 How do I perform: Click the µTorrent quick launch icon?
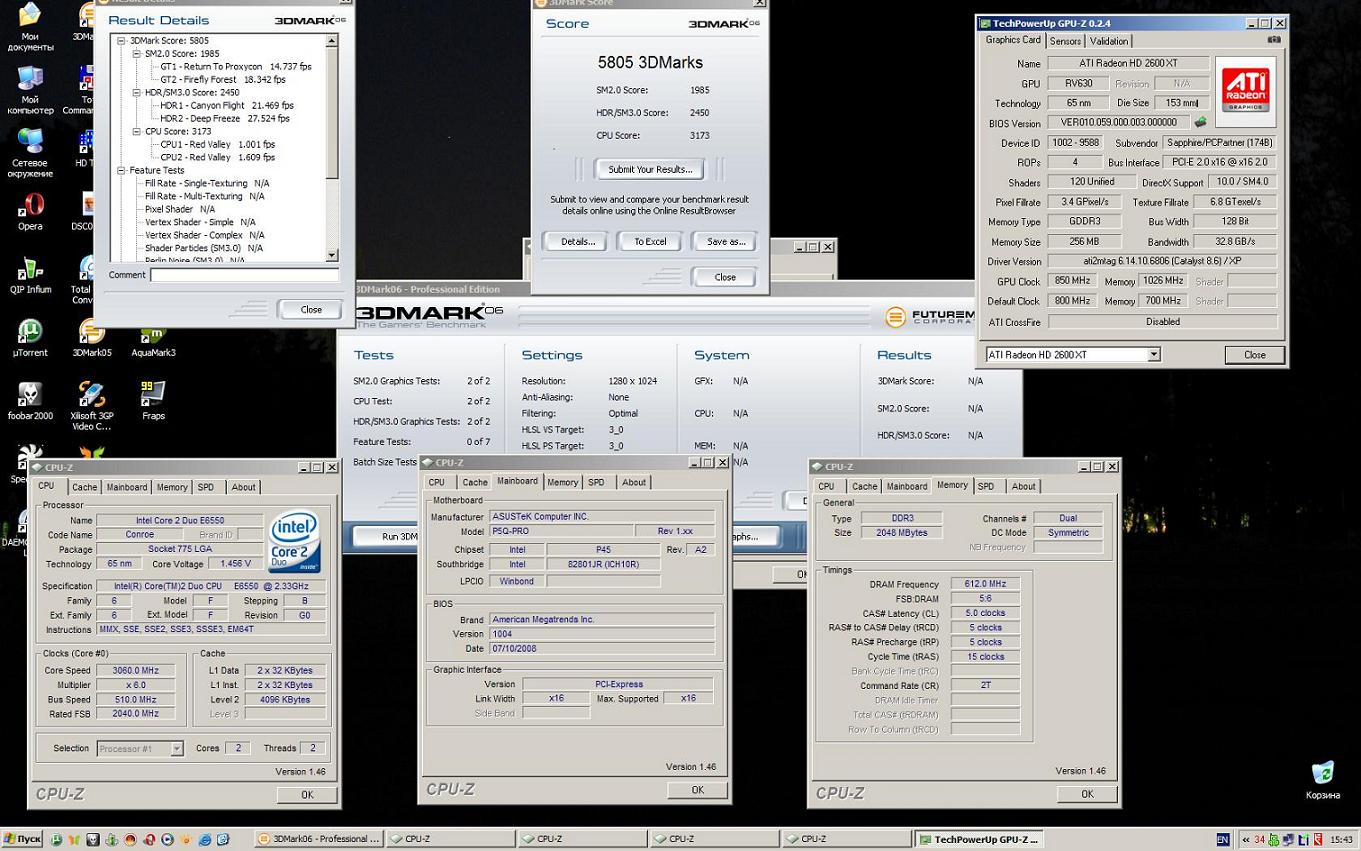[x=56, y=840]
